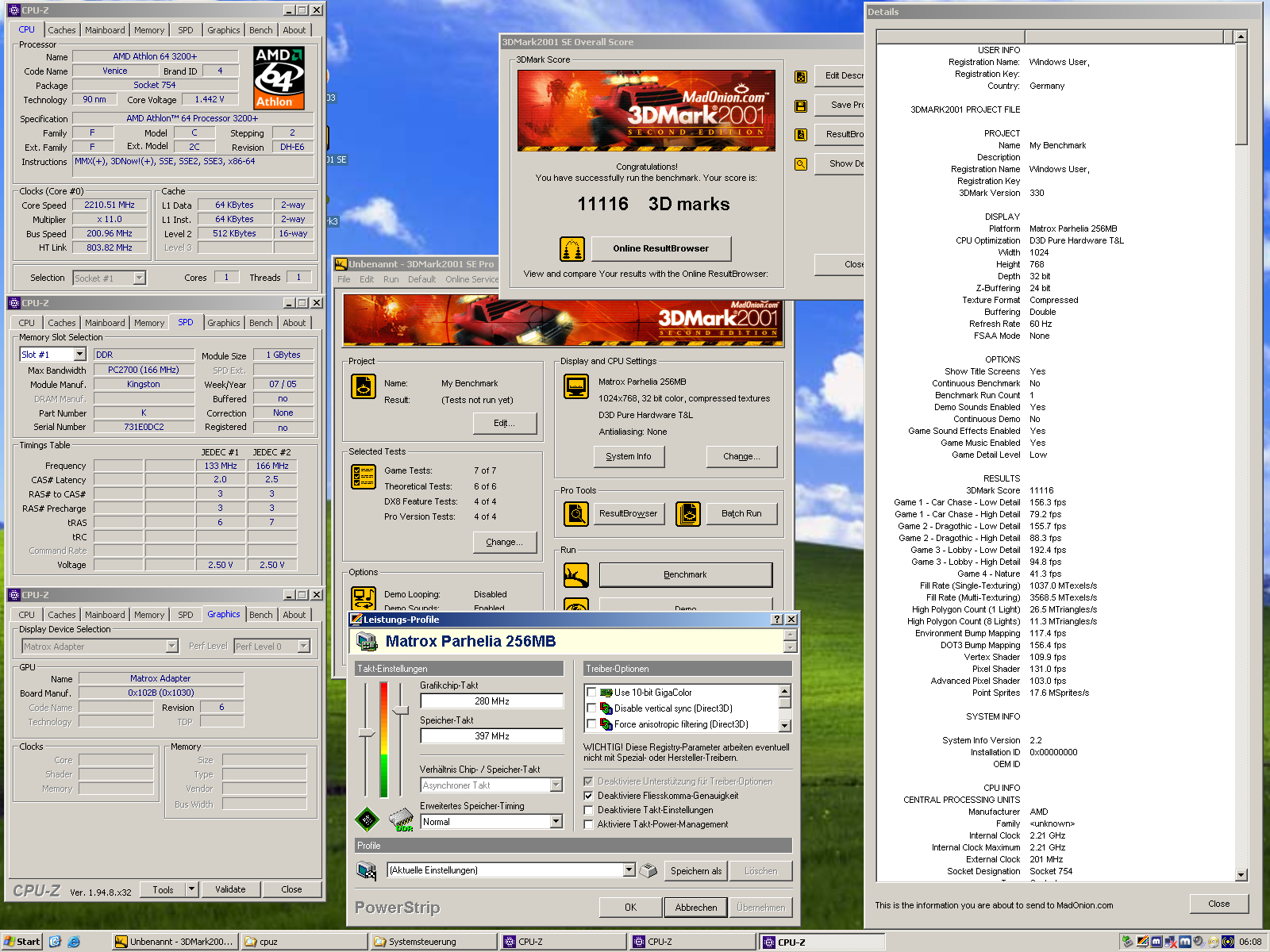
Task: Click the Grafikchip-Takt slider handle on the left
Action: coord(367,733)
